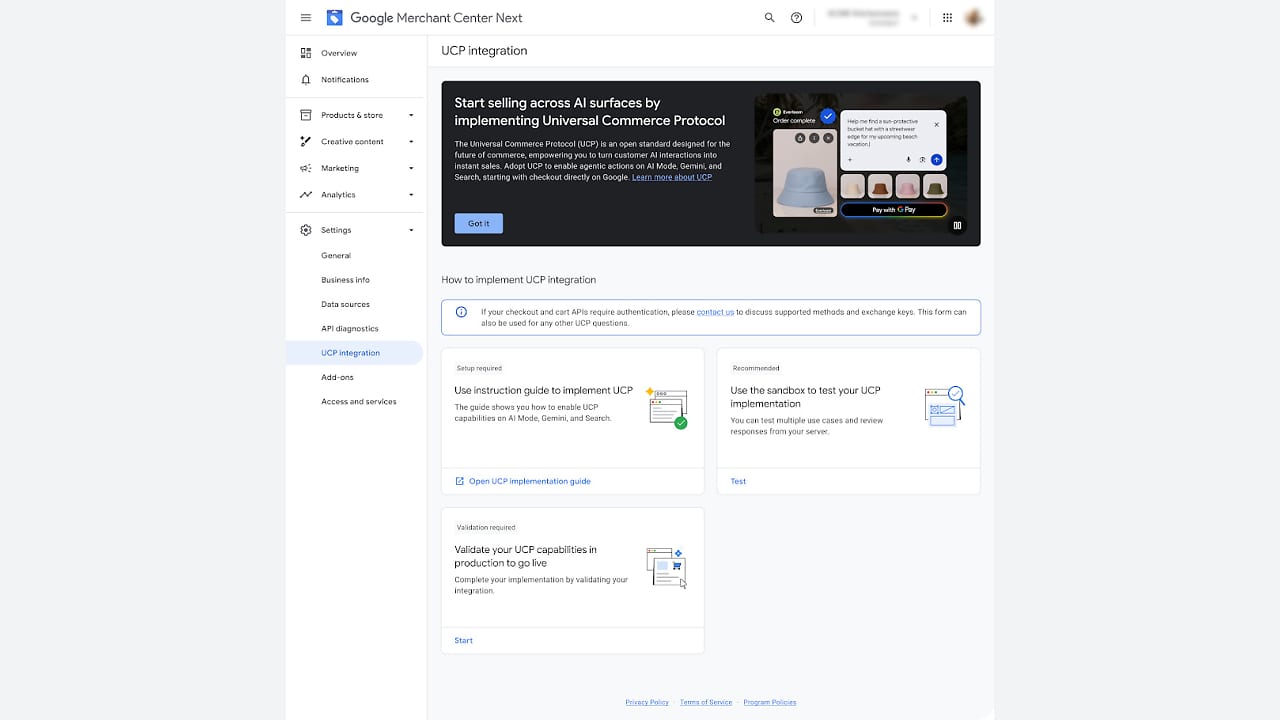Go to General settings
1280x720 pixels.
[x=336, y=256]
